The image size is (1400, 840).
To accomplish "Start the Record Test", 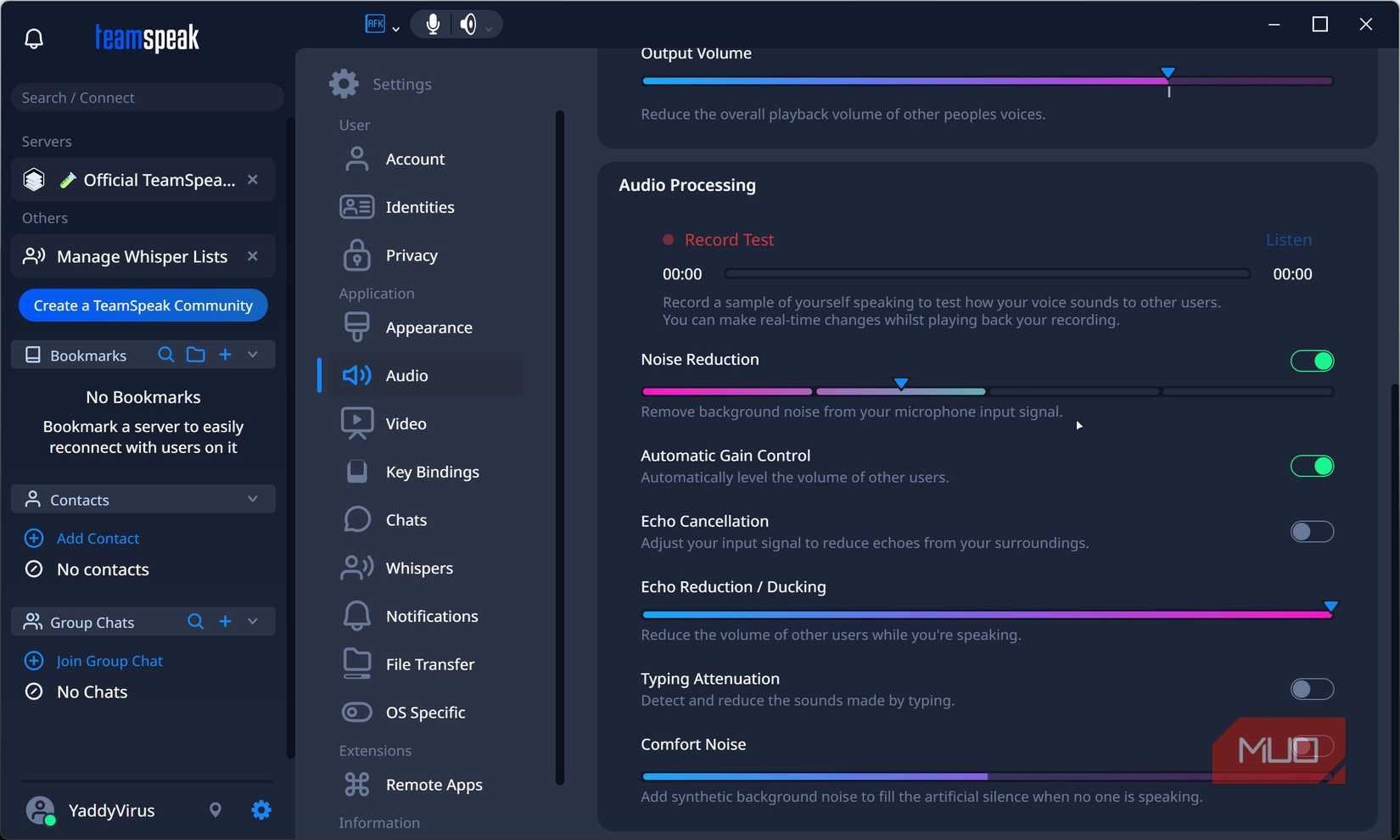I will [718, 240].
